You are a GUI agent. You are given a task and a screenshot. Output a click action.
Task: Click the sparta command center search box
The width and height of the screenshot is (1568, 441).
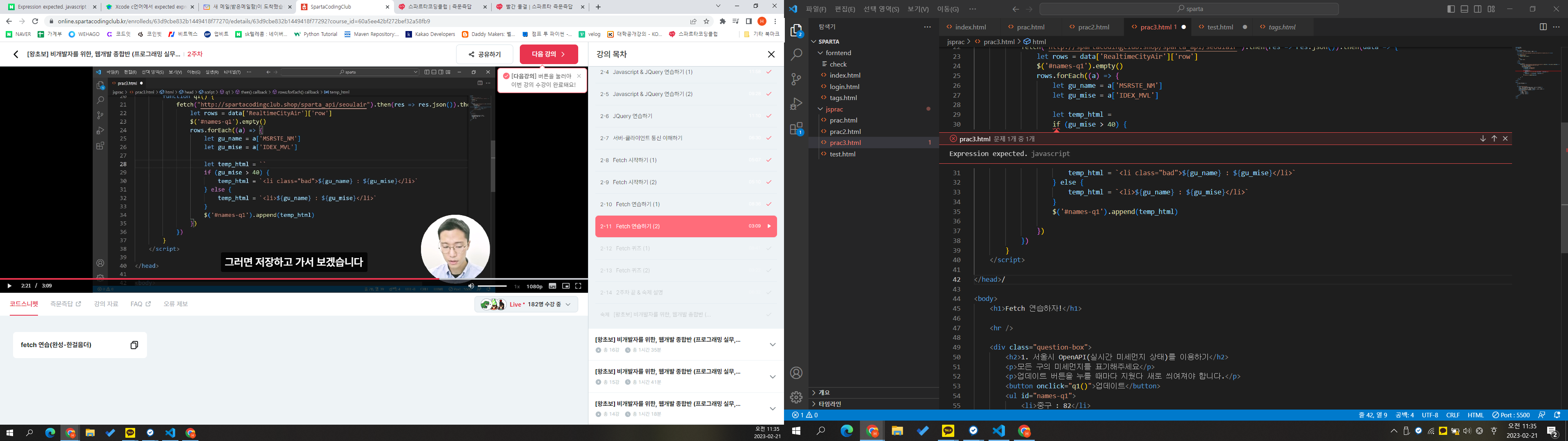click(x=1189, y=9)
